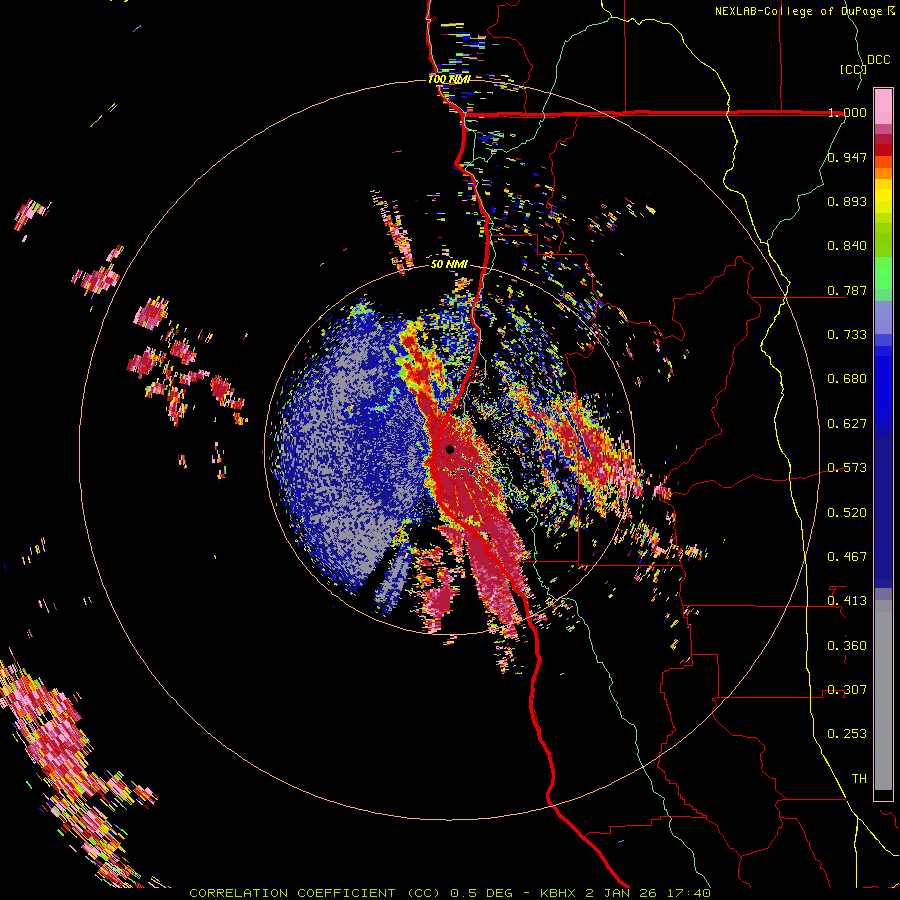Select the 0.840 legend value
Viewport: 900px width, 900px height.
847,246
